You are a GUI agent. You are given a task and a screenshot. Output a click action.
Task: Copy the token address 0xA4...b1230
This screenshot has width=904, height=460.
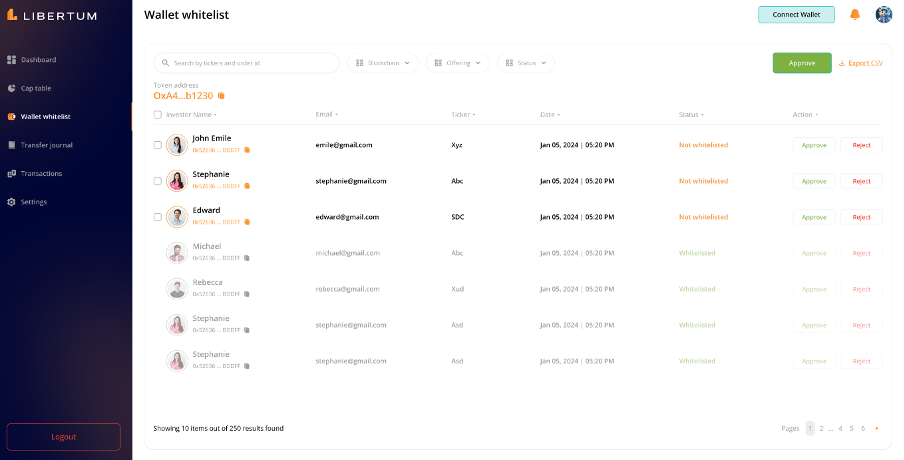click(221, 96)
